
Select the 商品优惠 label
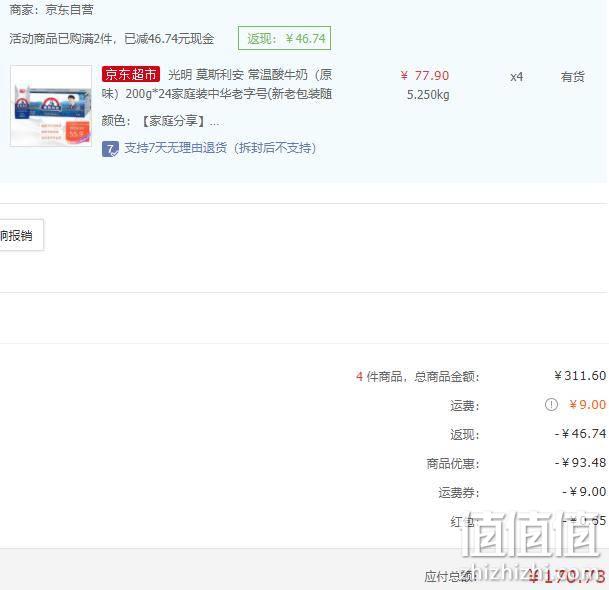453,463
